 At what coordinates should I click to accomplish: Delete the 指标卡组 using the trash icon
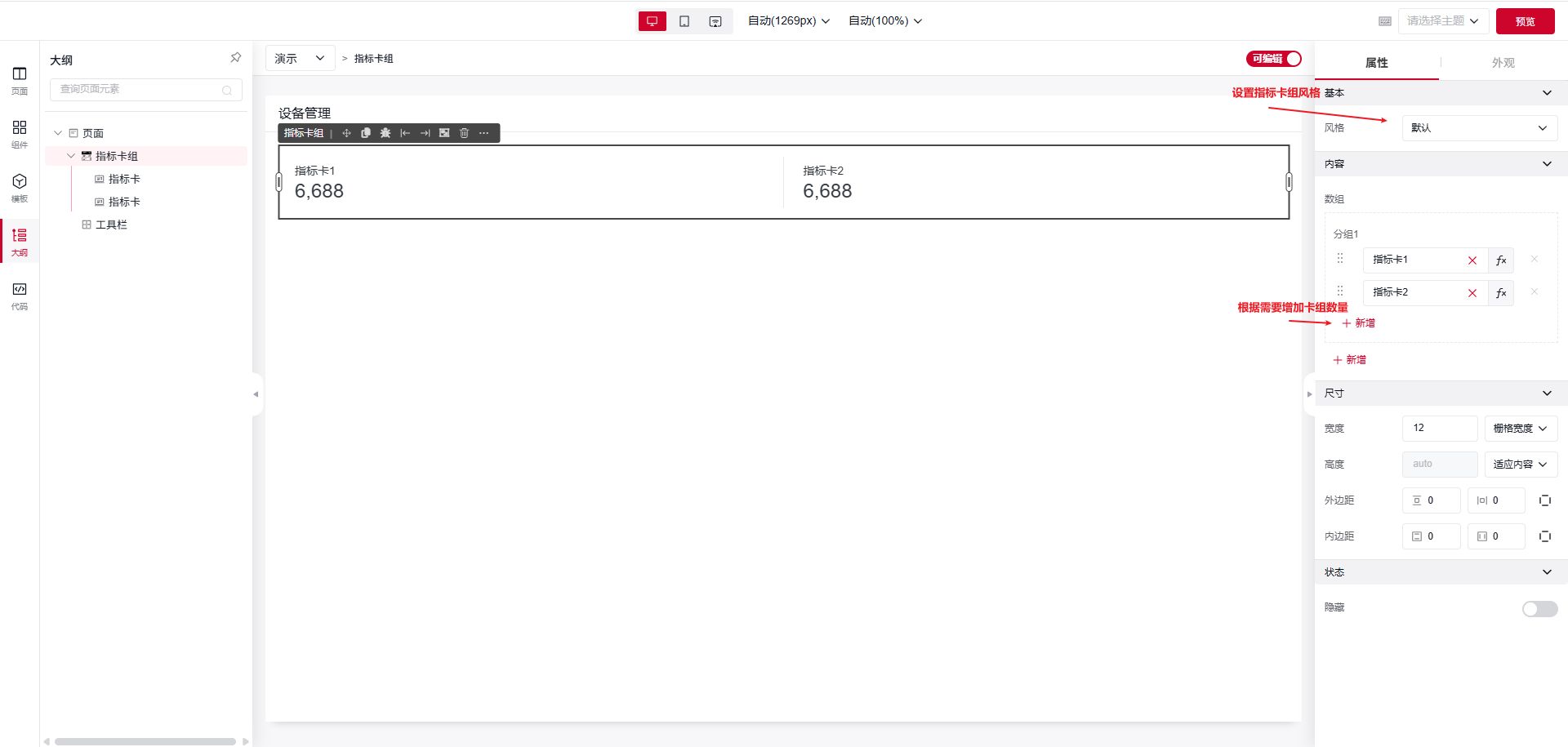click(x=464, y=133)
